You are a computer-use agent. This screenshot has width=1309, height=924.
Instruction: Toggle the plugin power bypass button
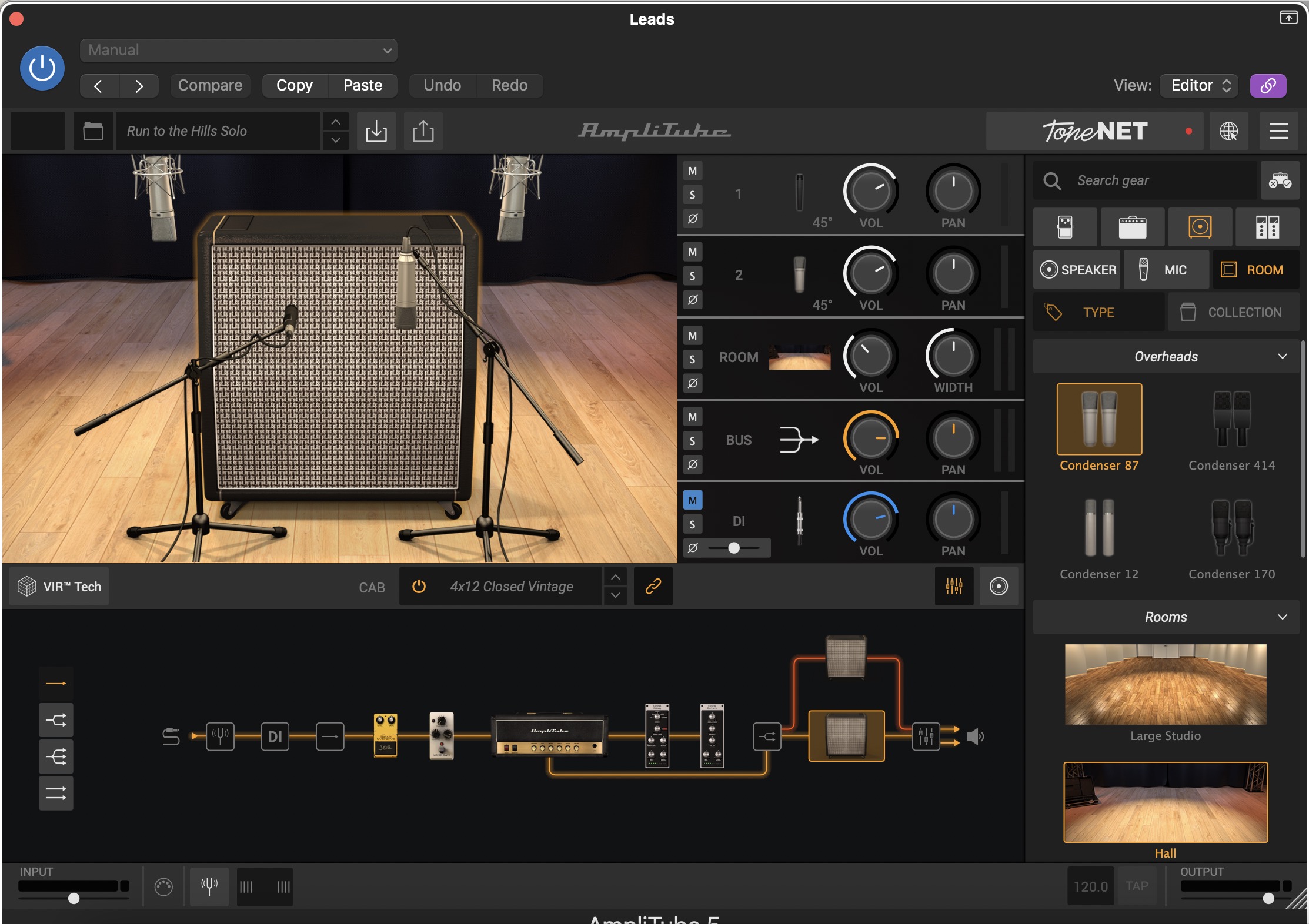click(42, 68)
